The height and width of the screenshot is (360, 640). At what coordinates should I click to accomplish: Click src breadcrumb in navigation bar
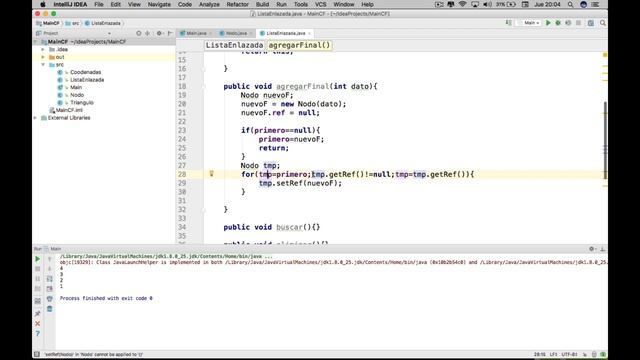[x=73, y=23]
